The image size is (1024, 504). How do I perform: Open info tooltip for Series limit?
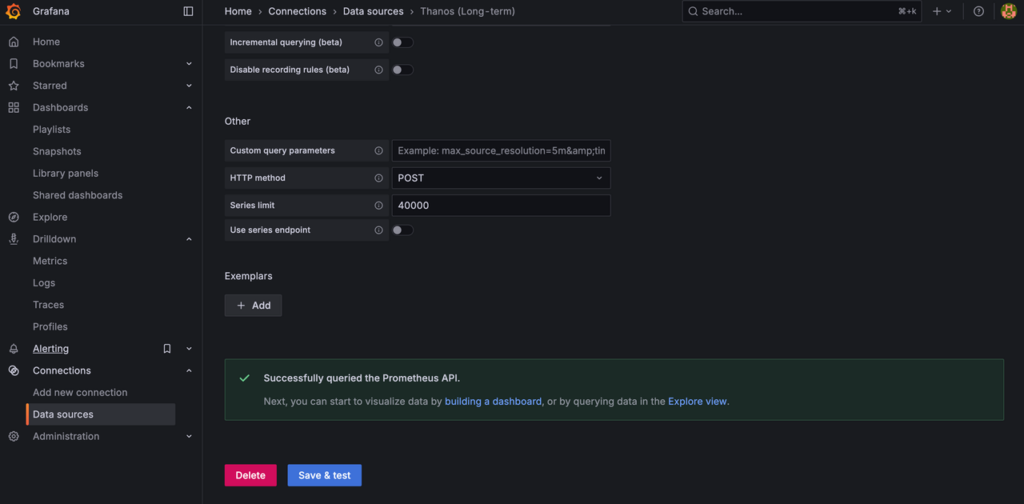click(x=378, y=206)
